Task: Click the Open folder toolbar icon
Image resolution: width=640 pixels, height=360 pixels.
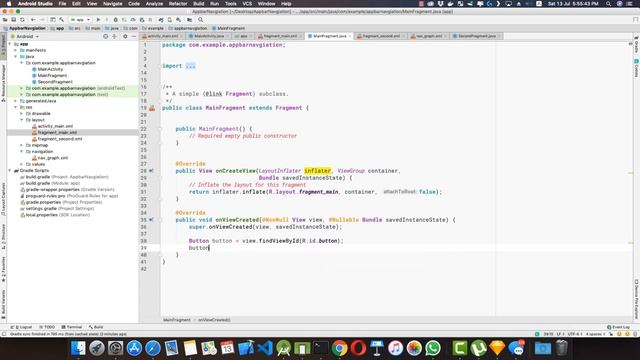Action: tap(5, 20)
